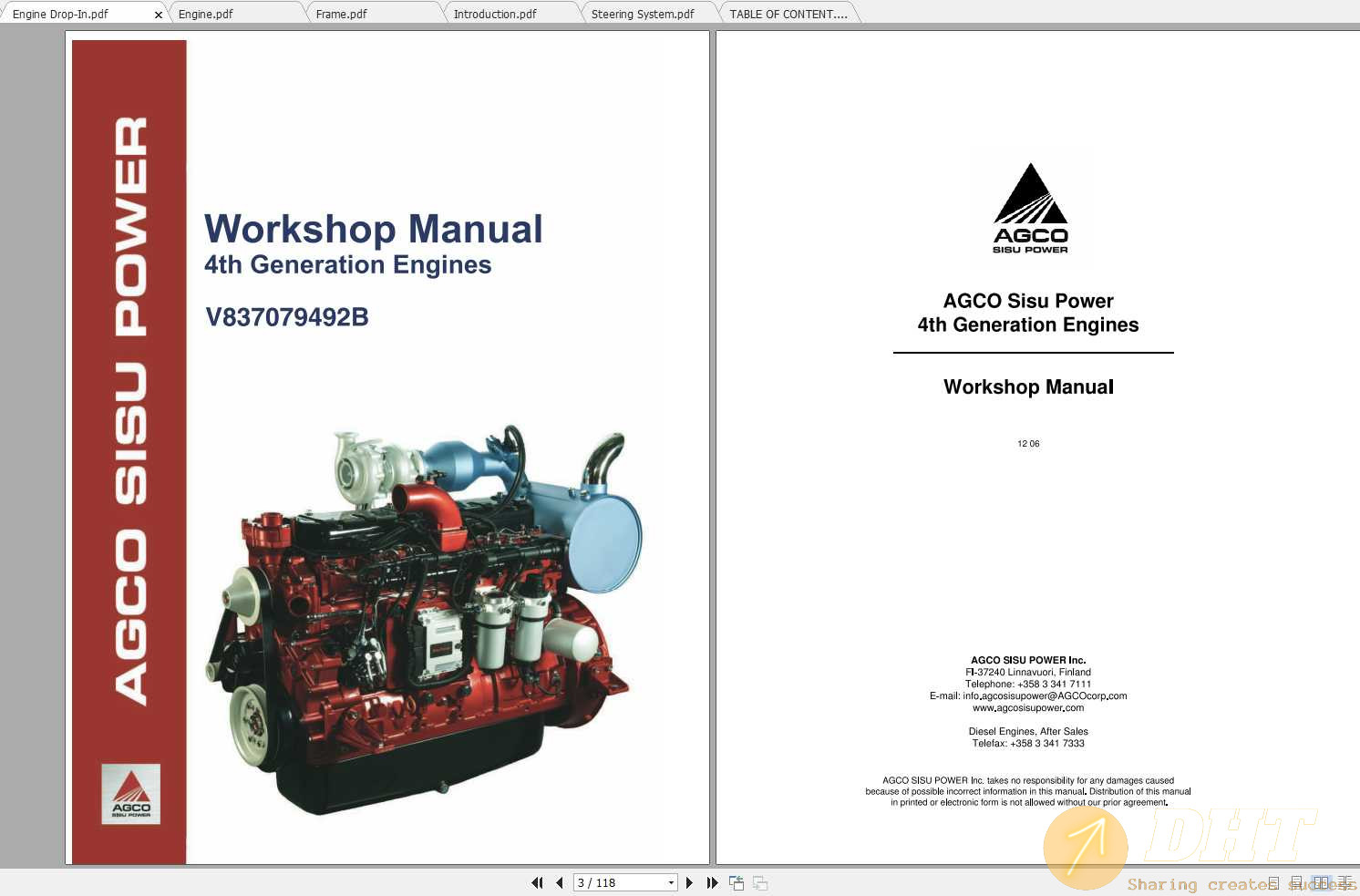Go to the first page
Viewport: 1360px width, 896px height.
pyautogui.click(x=537, y=882)
